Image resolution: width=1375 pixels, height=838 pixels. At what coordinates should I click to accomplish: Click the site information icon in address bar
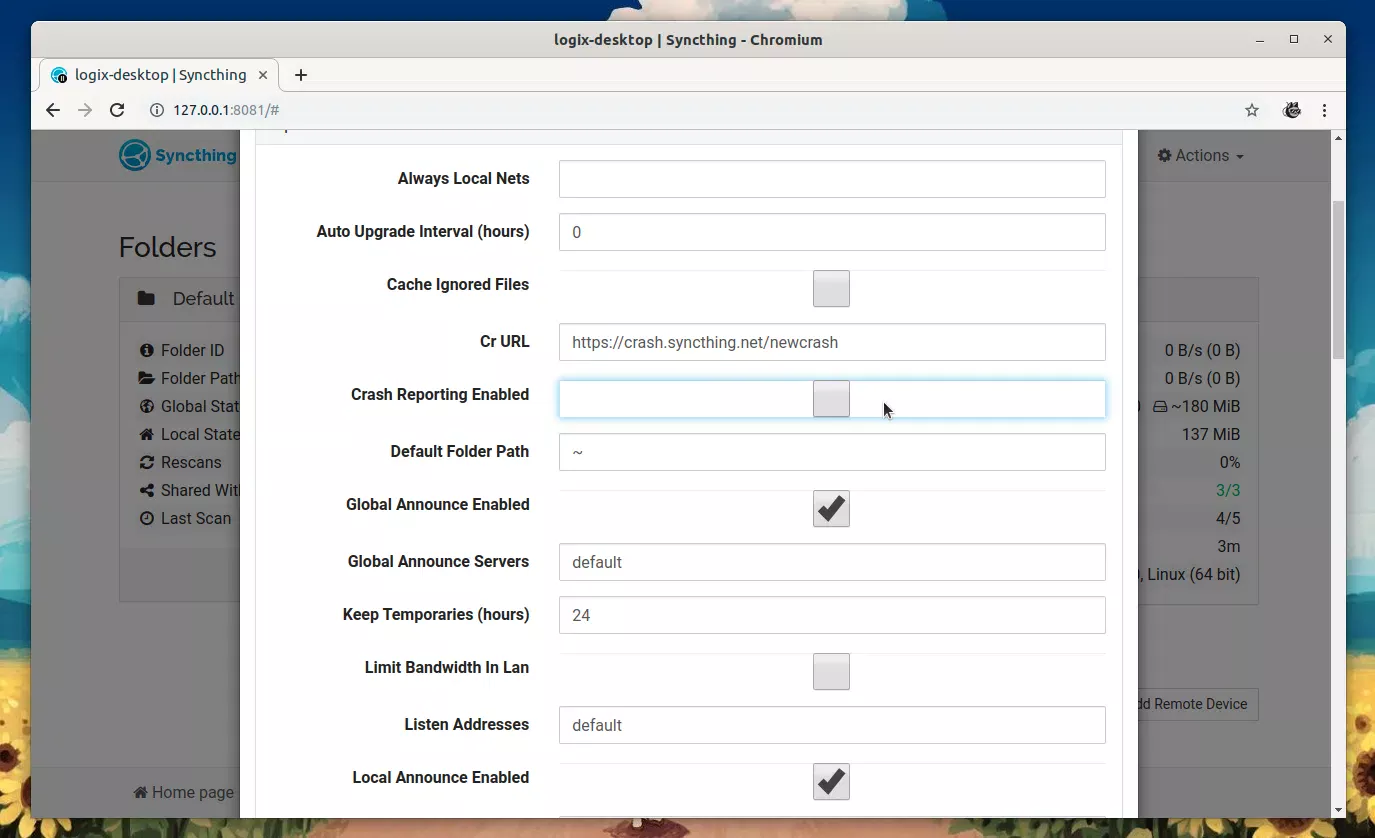[157, 110]
